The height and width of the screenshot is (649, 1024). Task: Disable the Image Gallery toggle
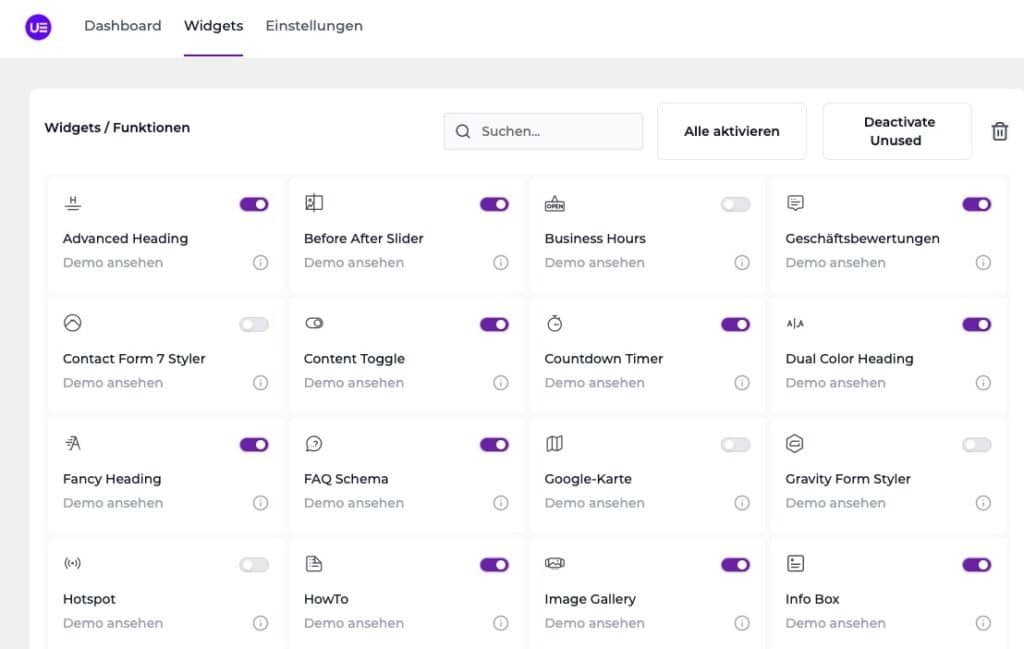pyautogui.click(x=735, y=565)
